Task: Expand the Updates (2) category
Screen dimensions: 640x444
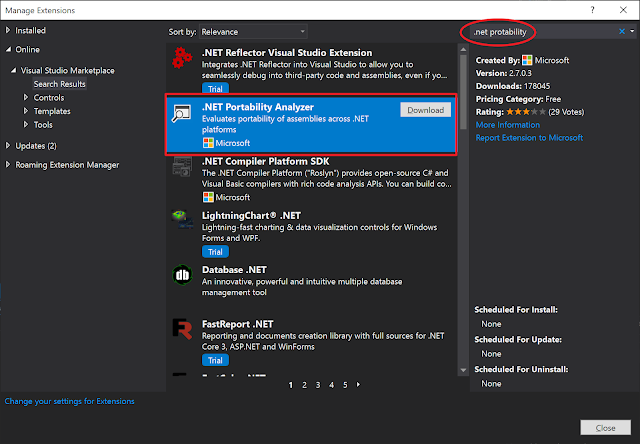Action: coord(8,146)
